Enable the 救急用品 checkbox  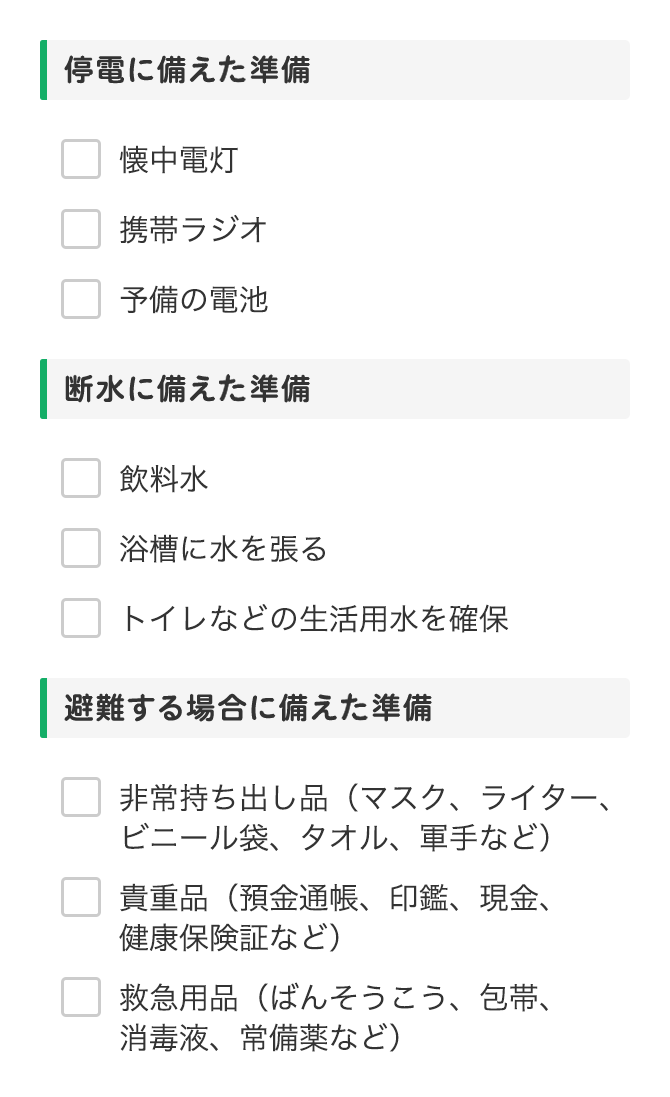point(81,997)
